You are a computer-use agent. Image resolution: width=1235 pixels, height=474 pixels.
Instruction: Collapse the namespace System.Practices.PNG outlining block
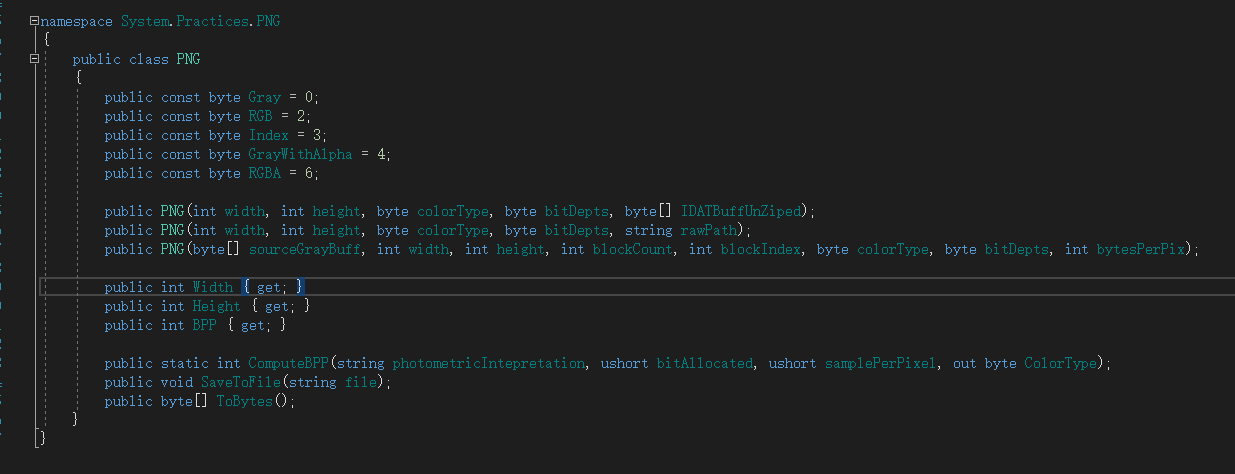point(35,21)
